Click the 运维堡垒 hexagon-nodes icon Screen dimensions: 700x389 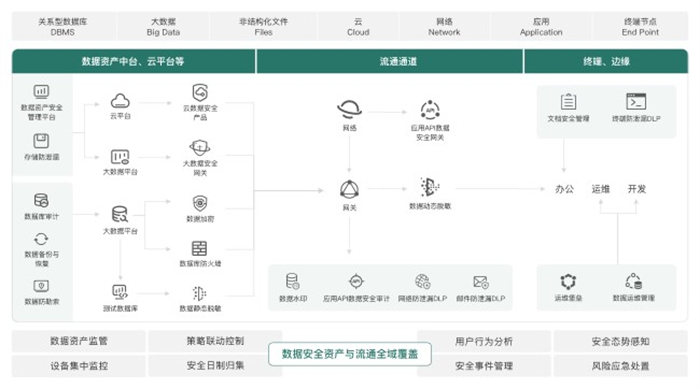tap(568, 282)
